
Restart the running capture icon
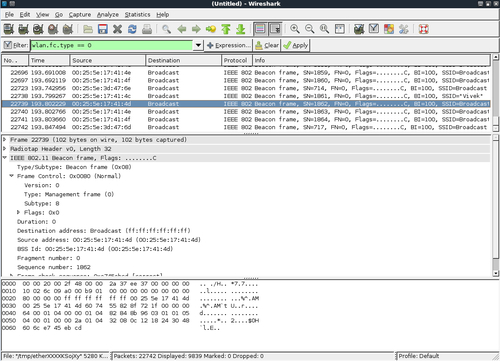(x=68, y=29)
